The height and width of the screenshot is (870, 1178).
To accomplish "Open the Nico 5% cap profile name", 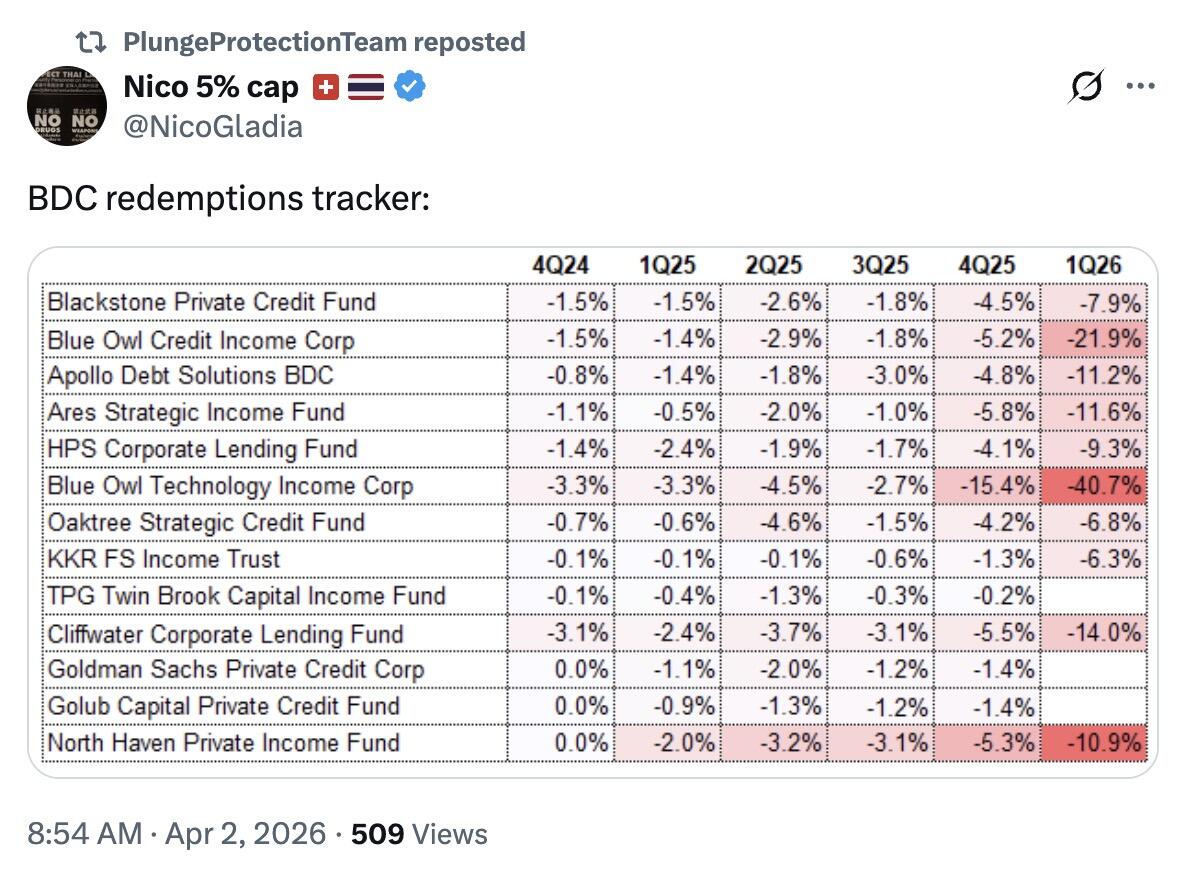I will [x=211, y=88].
